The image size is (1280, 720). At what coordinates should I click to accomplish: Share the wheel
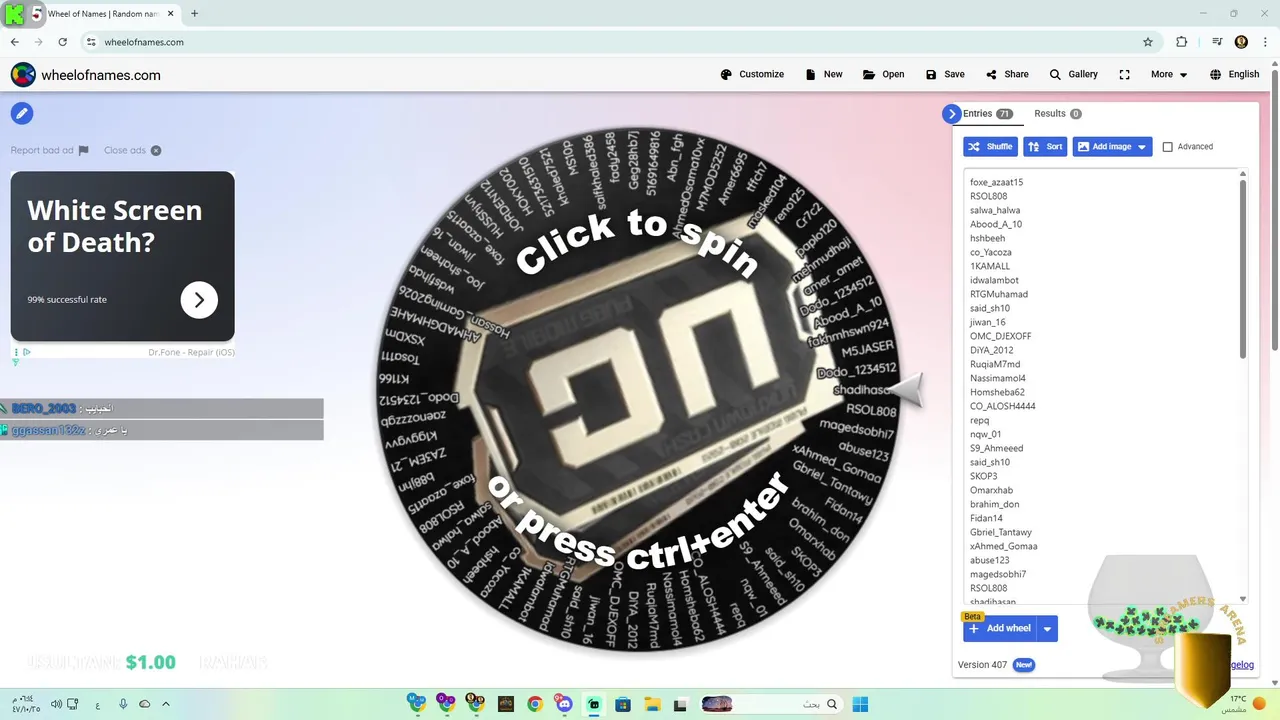pyautogui.click(x=1007, y=74)
